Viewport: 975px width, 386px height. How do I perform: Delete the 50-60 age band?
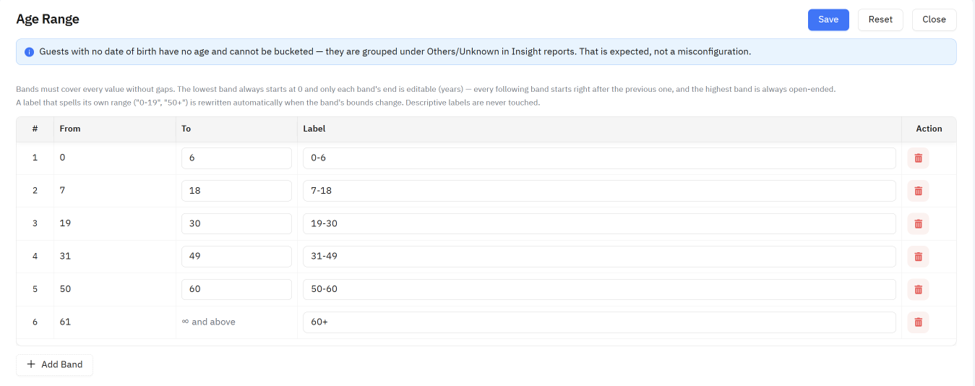(x=918, y=289)
